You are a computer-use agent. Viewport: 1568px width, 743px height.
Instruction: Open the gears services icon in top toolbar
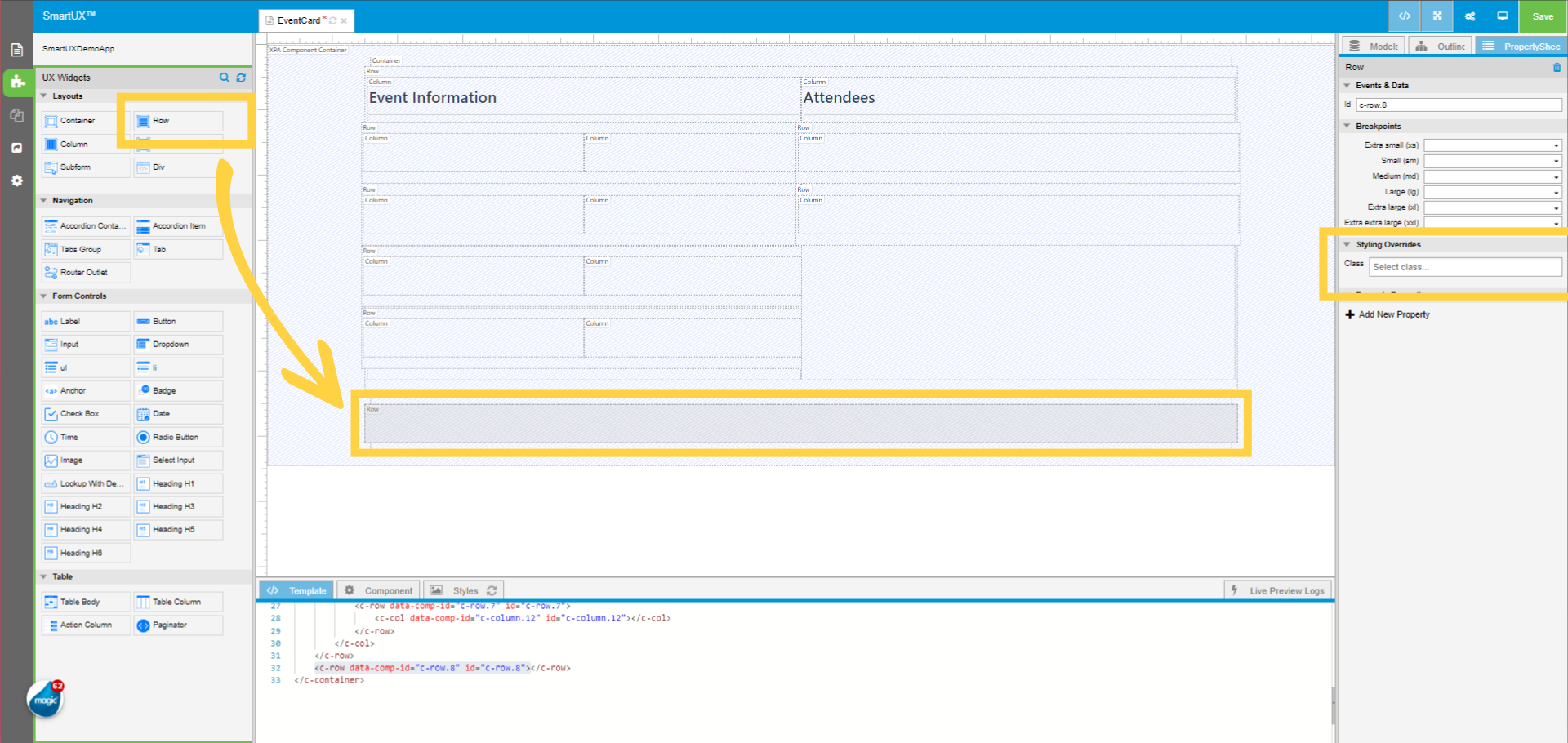click(x=1469, y=16)
